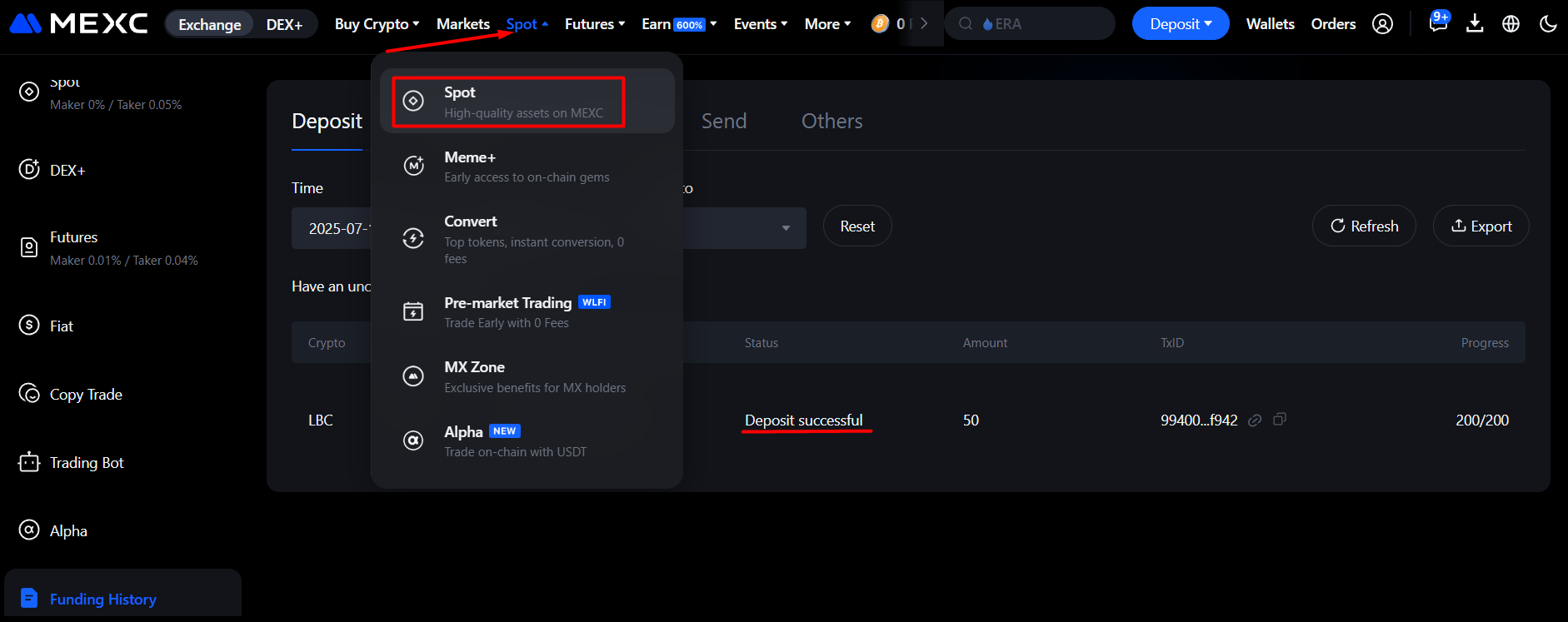Open the filter dropdown arrow beside Reset
This screenshot has height=622, width=1568.
tap(786, 228)
